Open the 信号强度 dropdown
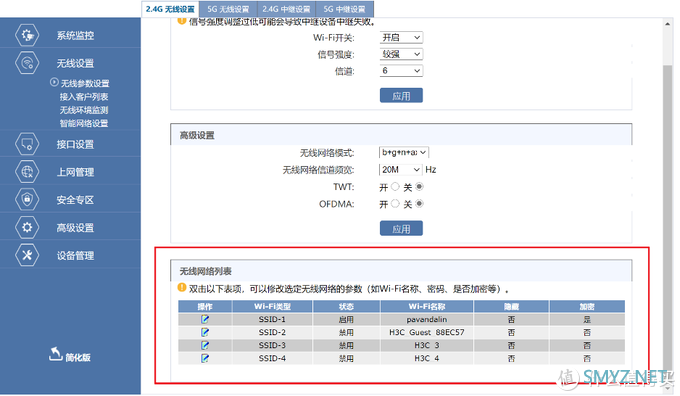This screenshot has width=680, height=396. pyautogui.click(x=401, y=54)
